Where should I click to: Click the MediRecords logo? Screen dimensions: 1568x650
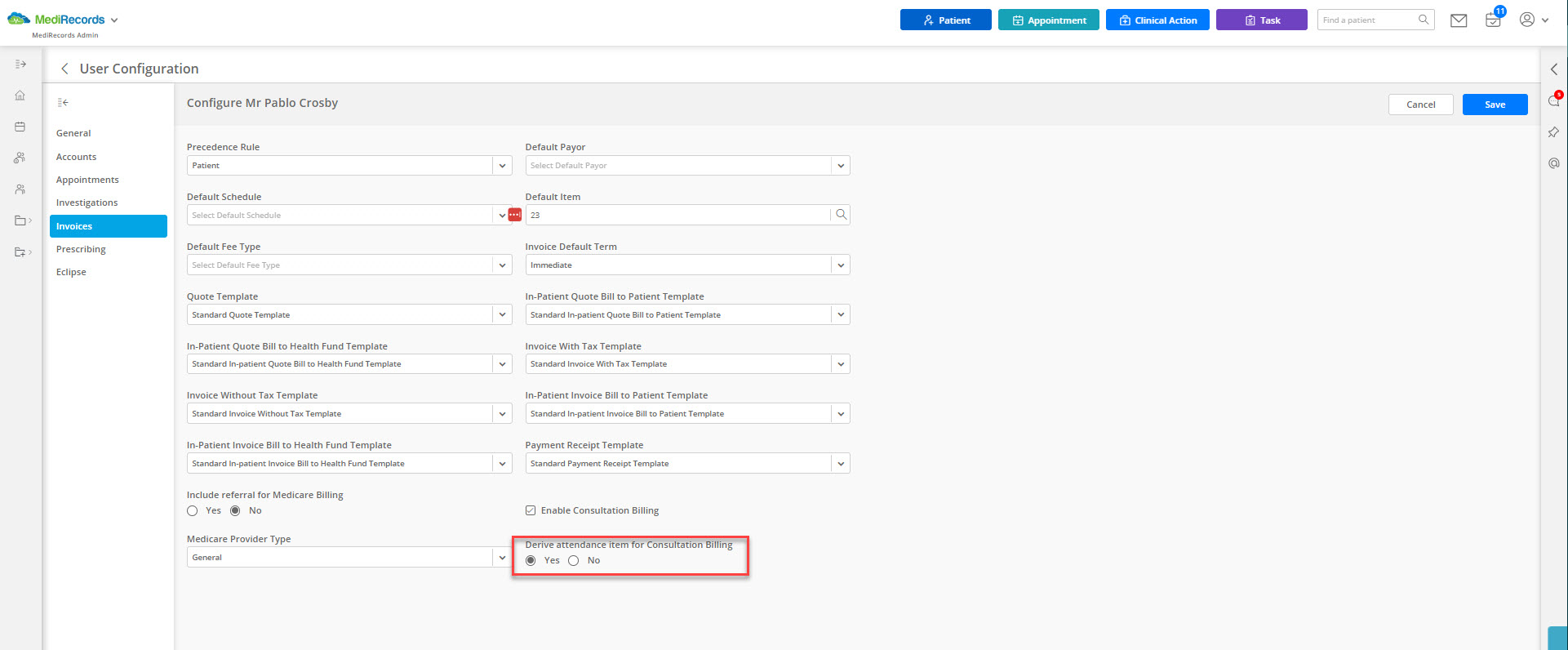(56, 20)
